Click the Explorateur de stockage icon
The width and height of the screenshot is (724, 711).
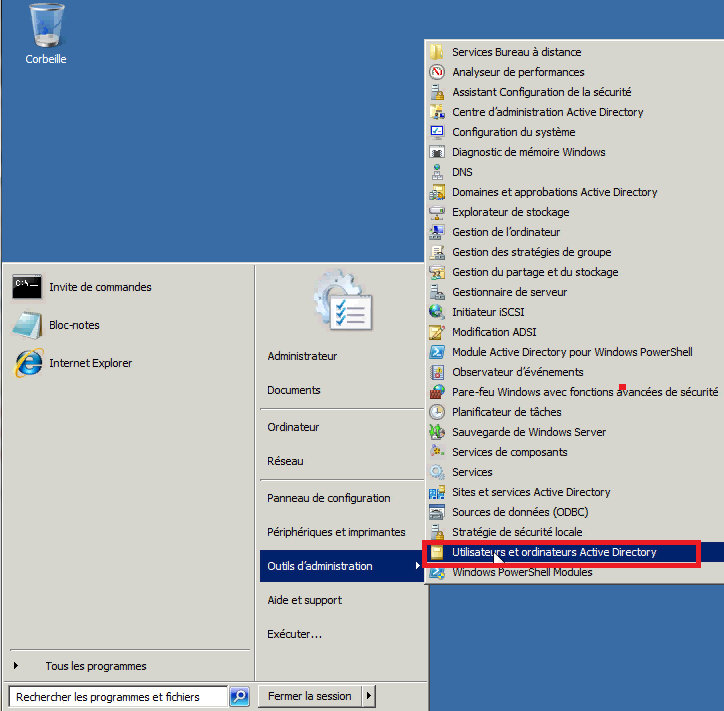(x=437, y=212)
